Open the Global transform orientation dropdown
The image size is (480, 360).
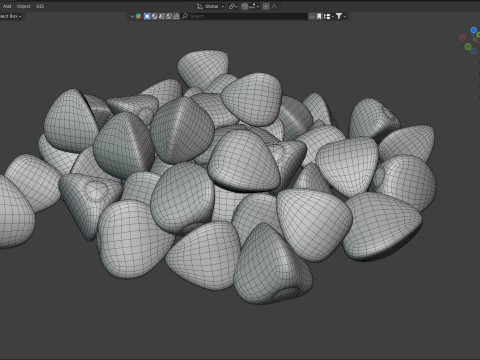click(211, 6)
